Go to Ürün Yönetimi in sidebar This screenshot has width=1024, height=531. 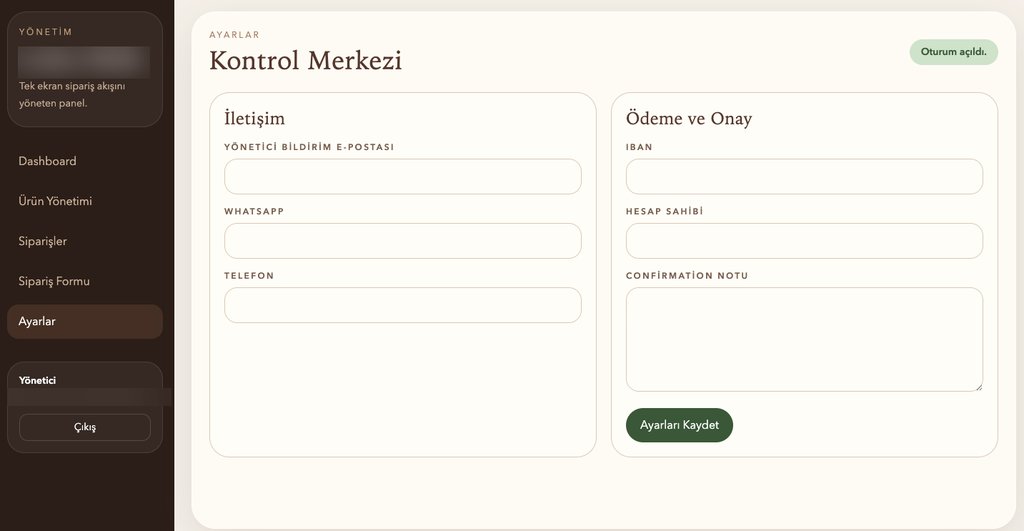[x=55, y=201]
